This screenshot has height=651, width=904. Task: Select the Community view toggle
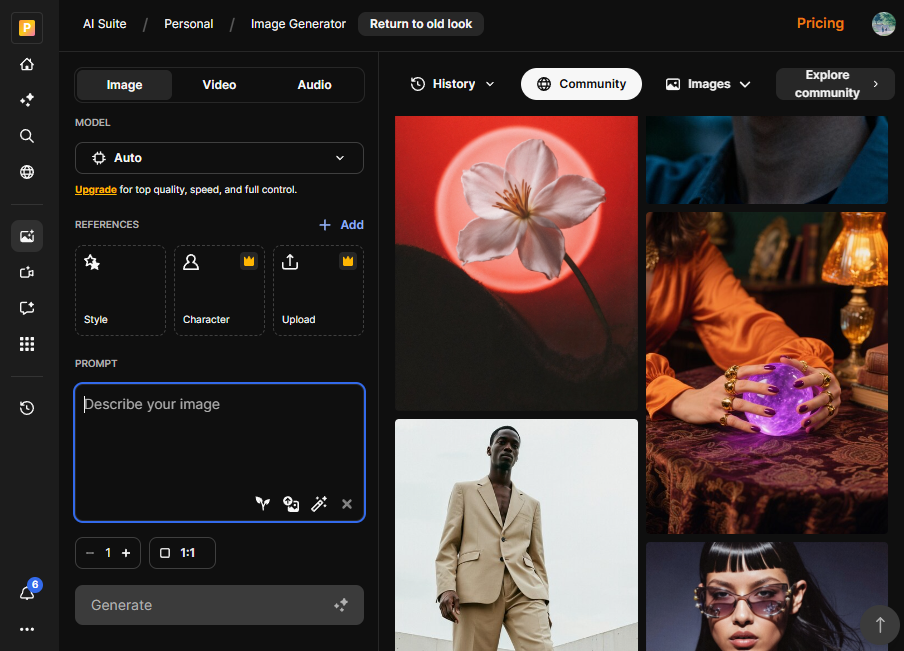[581, 84]
